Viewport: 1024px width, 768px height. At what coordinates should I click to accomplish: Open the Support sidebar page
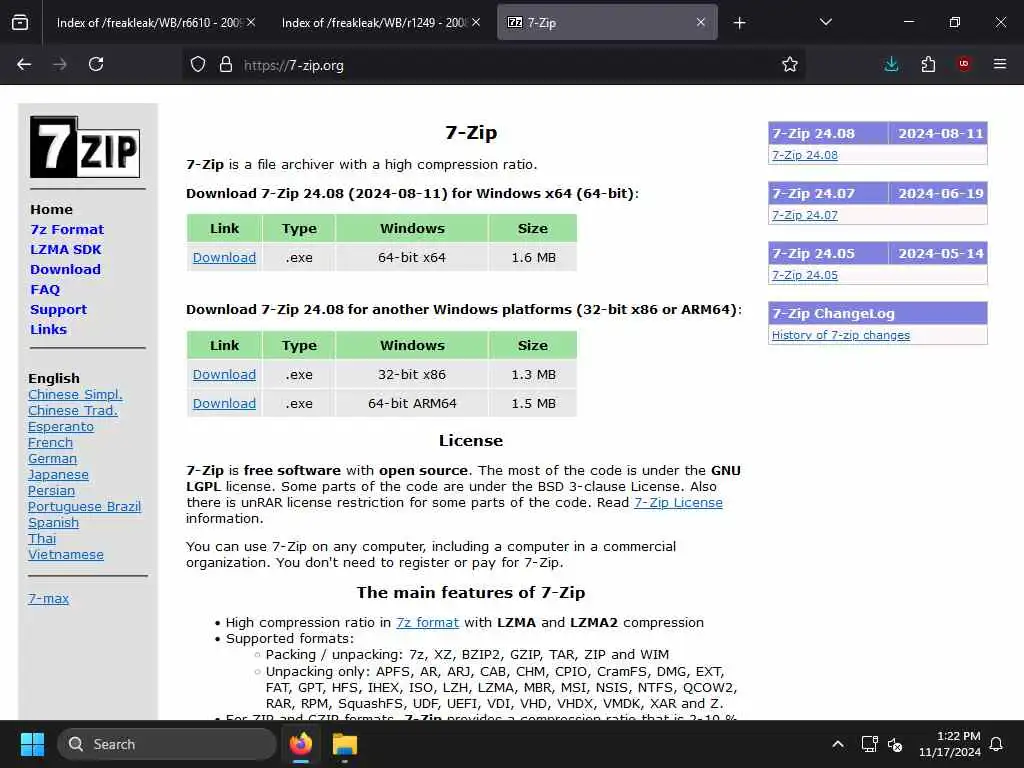coord(58,310)
